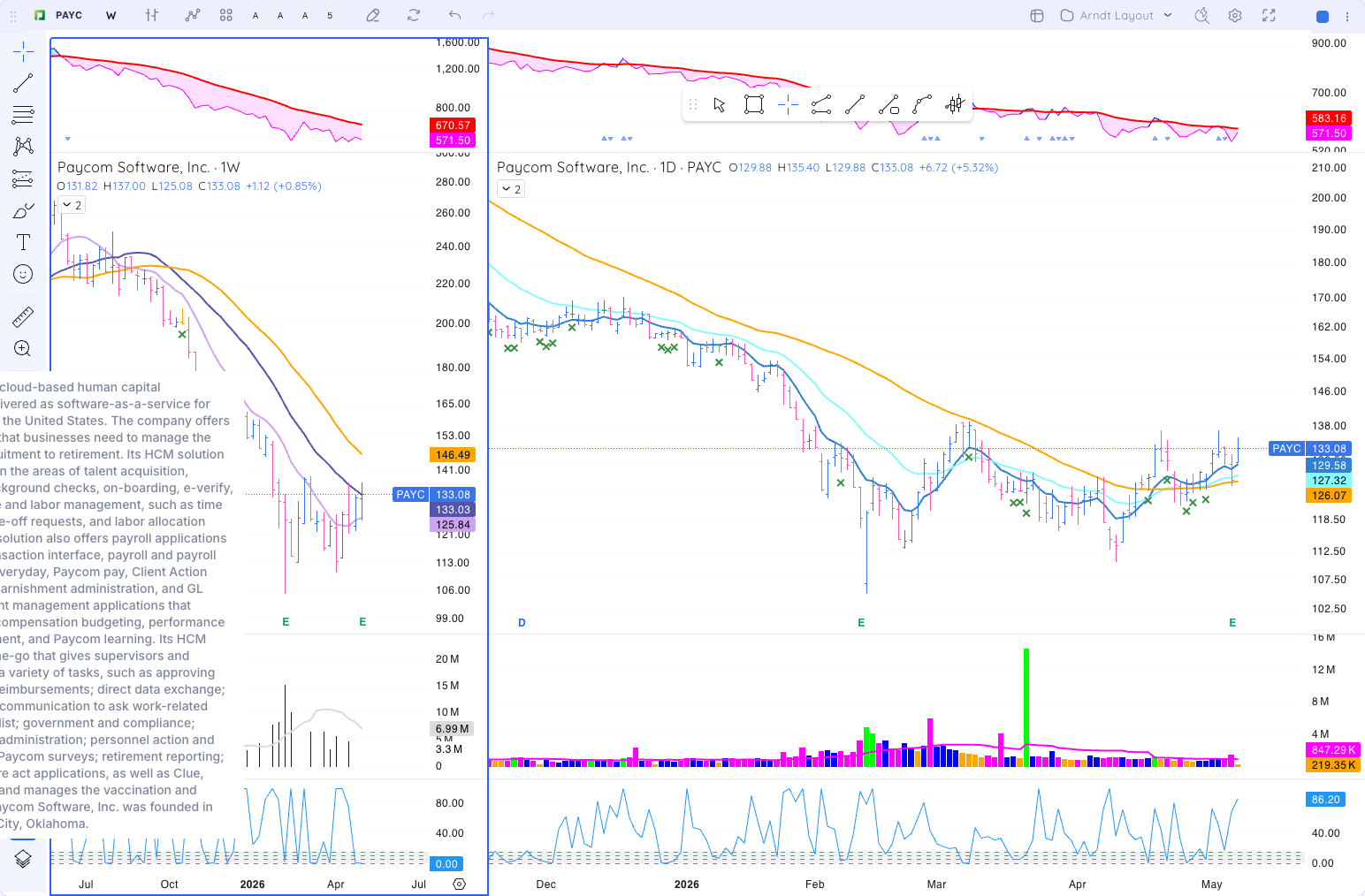1365x896 pixels.
Task: Open the time axis settings gear
Action: (x=459, y=884)
